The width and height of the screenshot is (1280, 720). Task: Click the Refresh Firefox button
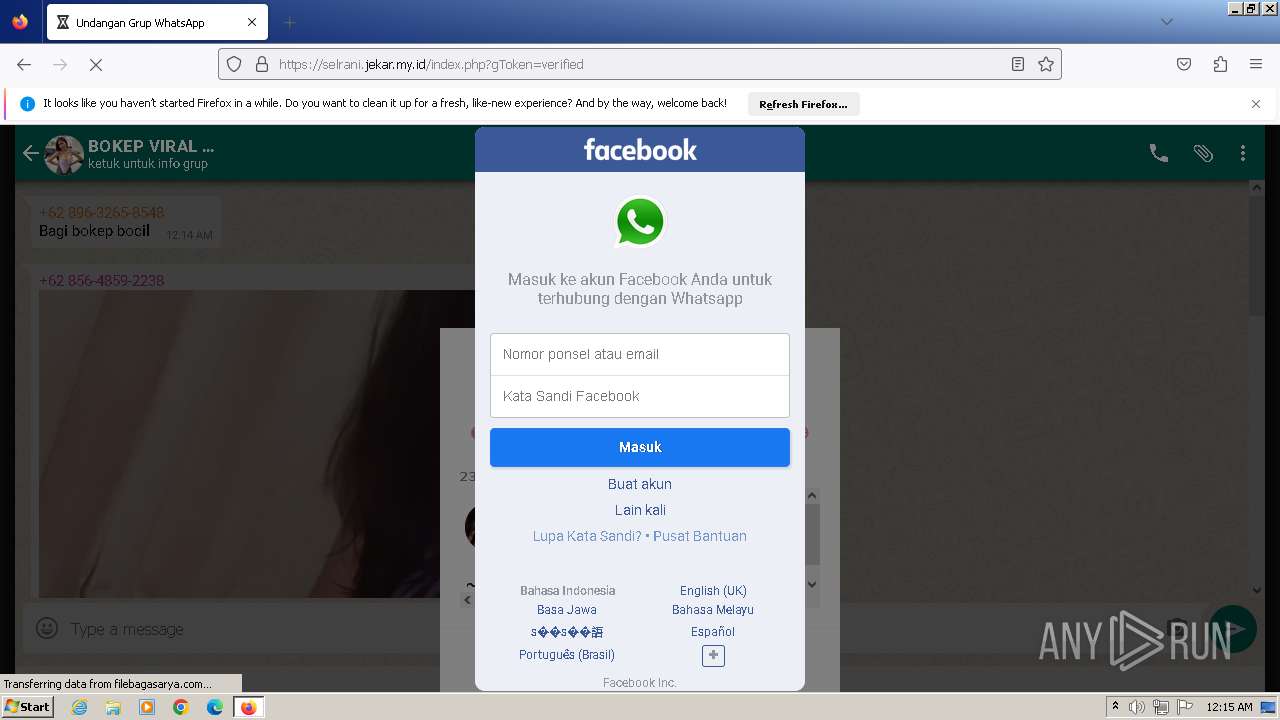(x=803, y=104)
